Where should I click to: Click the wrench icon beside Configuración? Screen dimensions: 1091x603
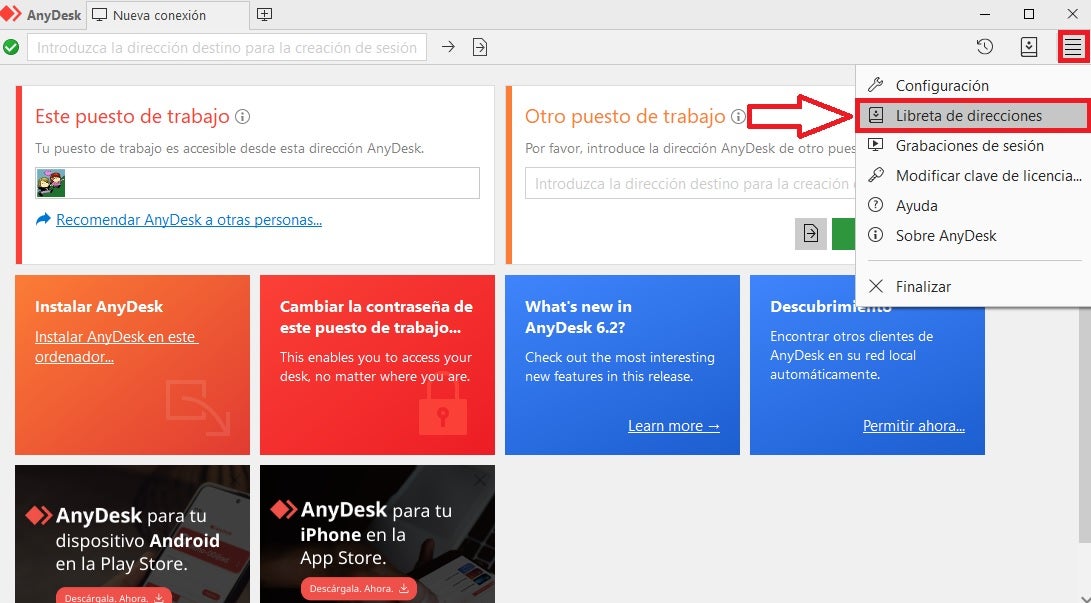pos(876,85)
